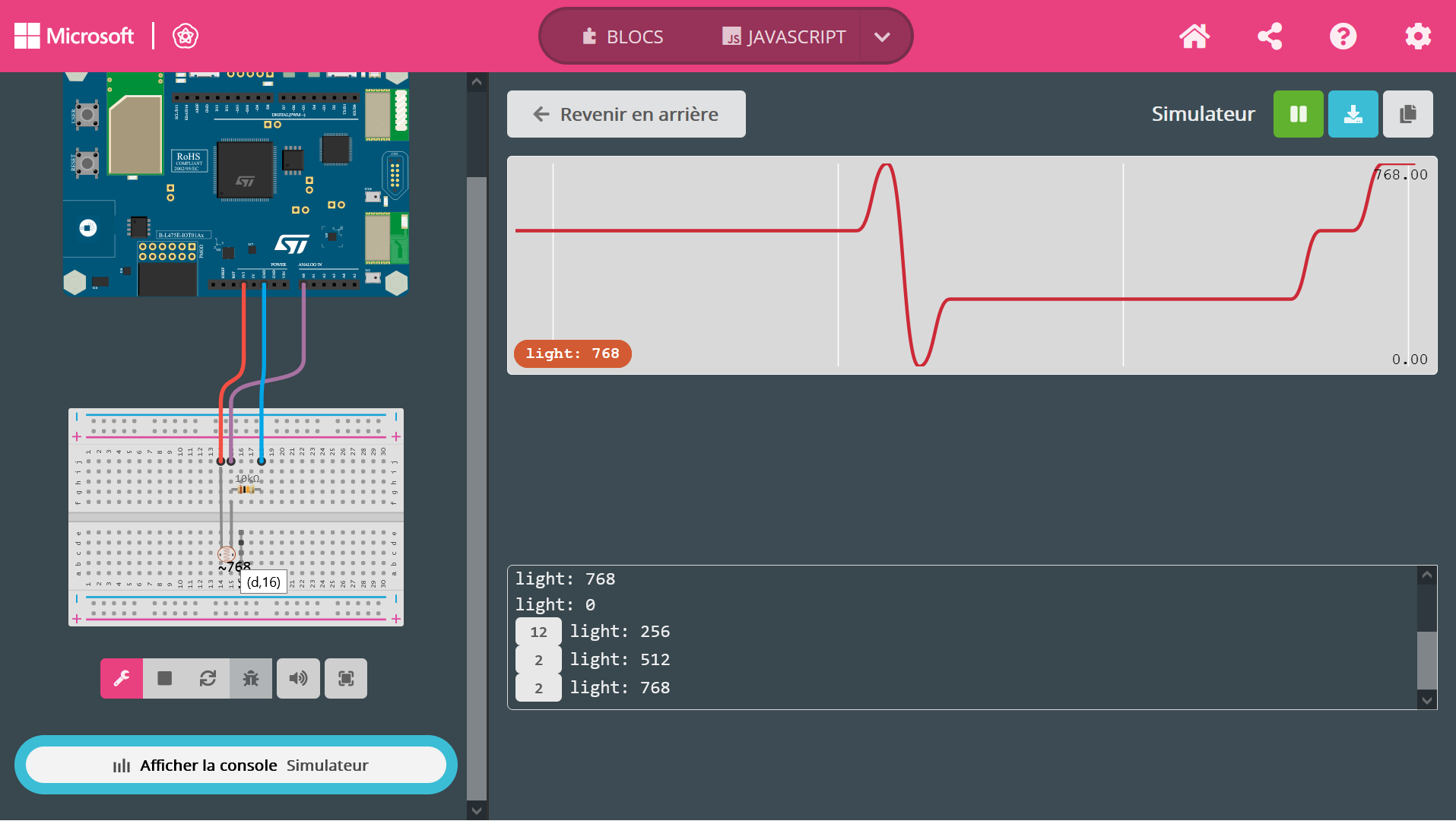The height and width of the screenshot is (821, 1456).
Task: Copy the chart with the duplicate pages icon
Action: coord(1407,114)
